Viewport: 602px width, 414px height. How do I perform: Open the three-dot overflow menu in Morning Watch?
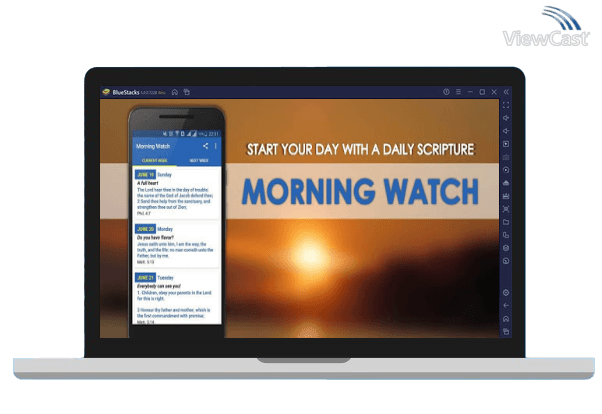click(216, 146)
